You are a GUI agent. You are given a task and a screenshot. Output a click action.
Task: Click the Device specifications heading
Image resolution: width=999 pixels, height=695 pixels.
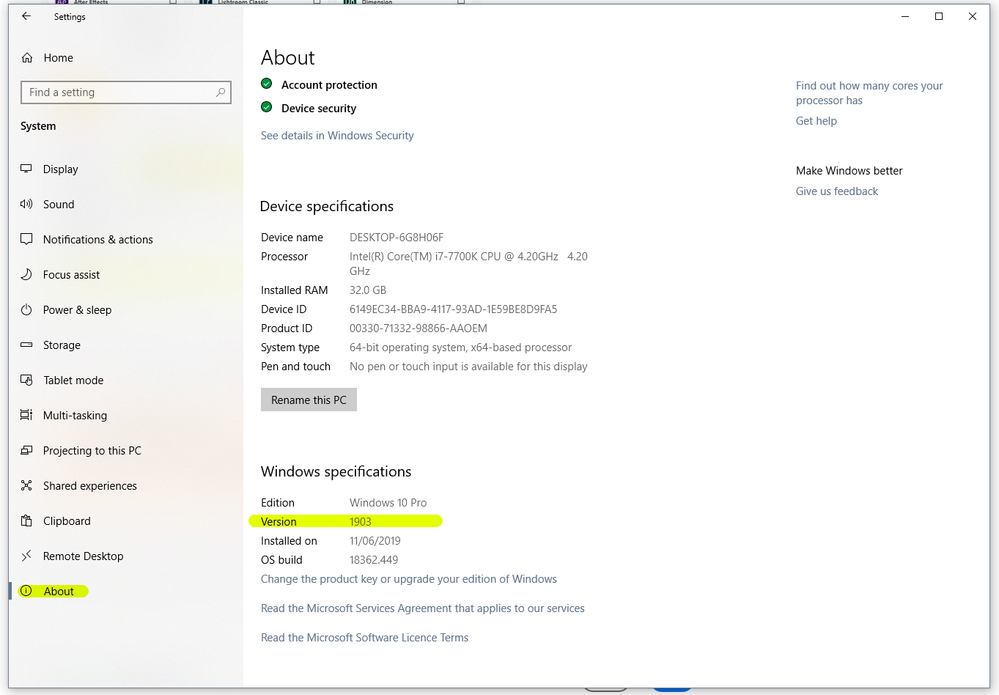click(327, 206)
